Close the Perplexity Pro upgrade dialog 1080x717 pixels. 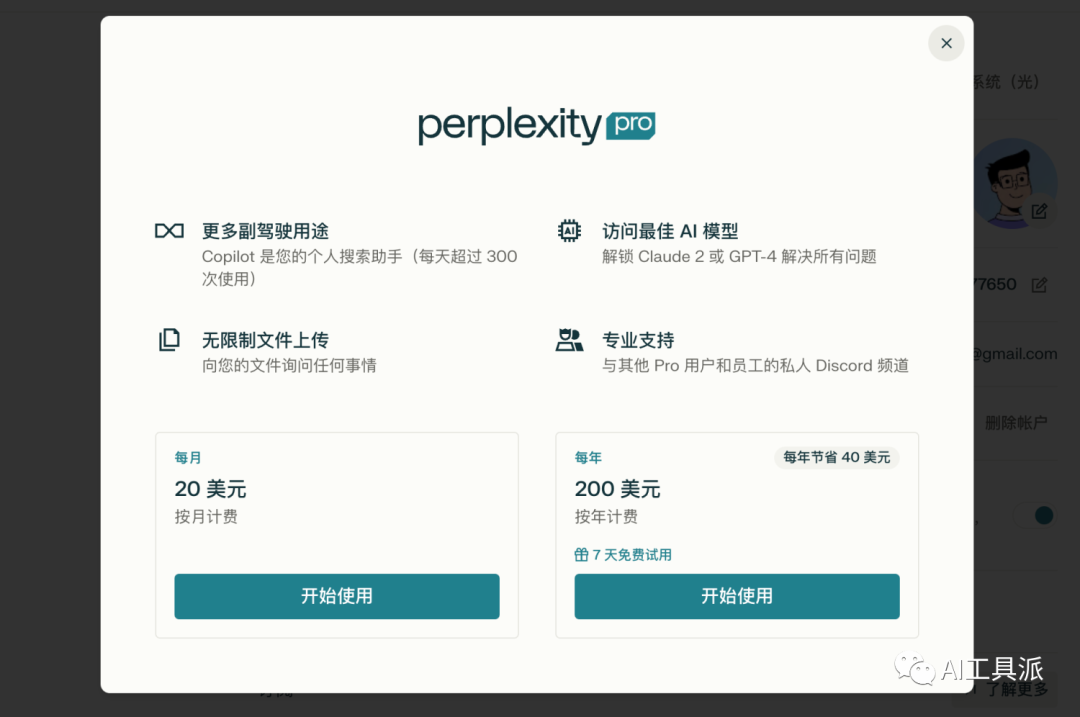[946, 43]
